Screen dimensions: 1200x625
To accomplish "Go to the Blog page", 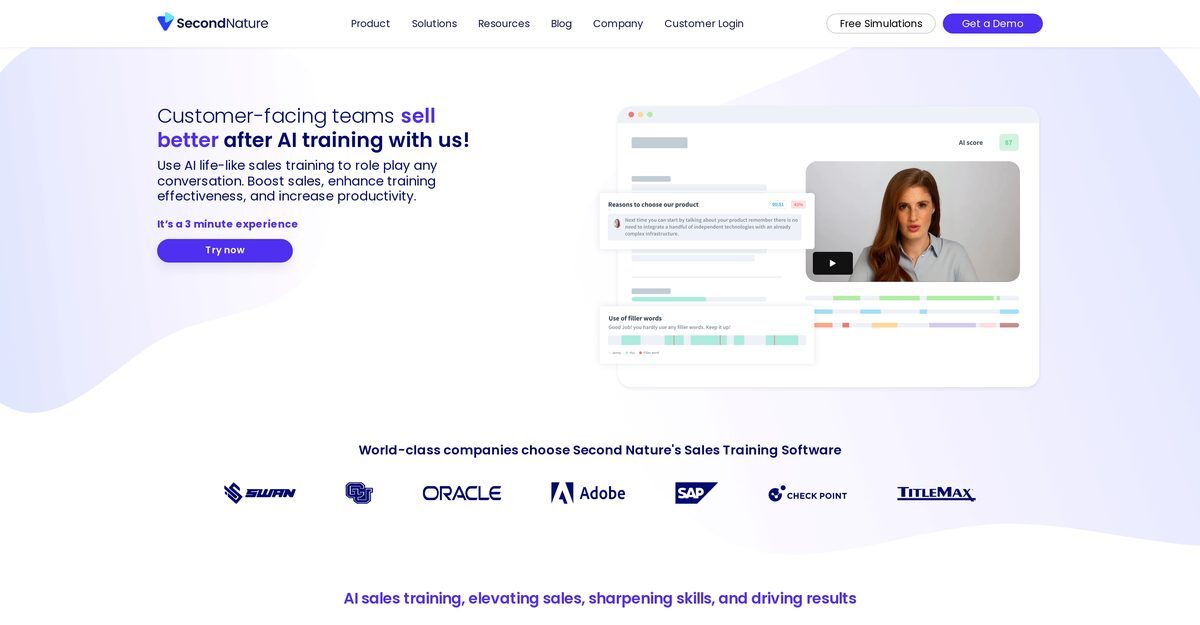I will (561, 24).
